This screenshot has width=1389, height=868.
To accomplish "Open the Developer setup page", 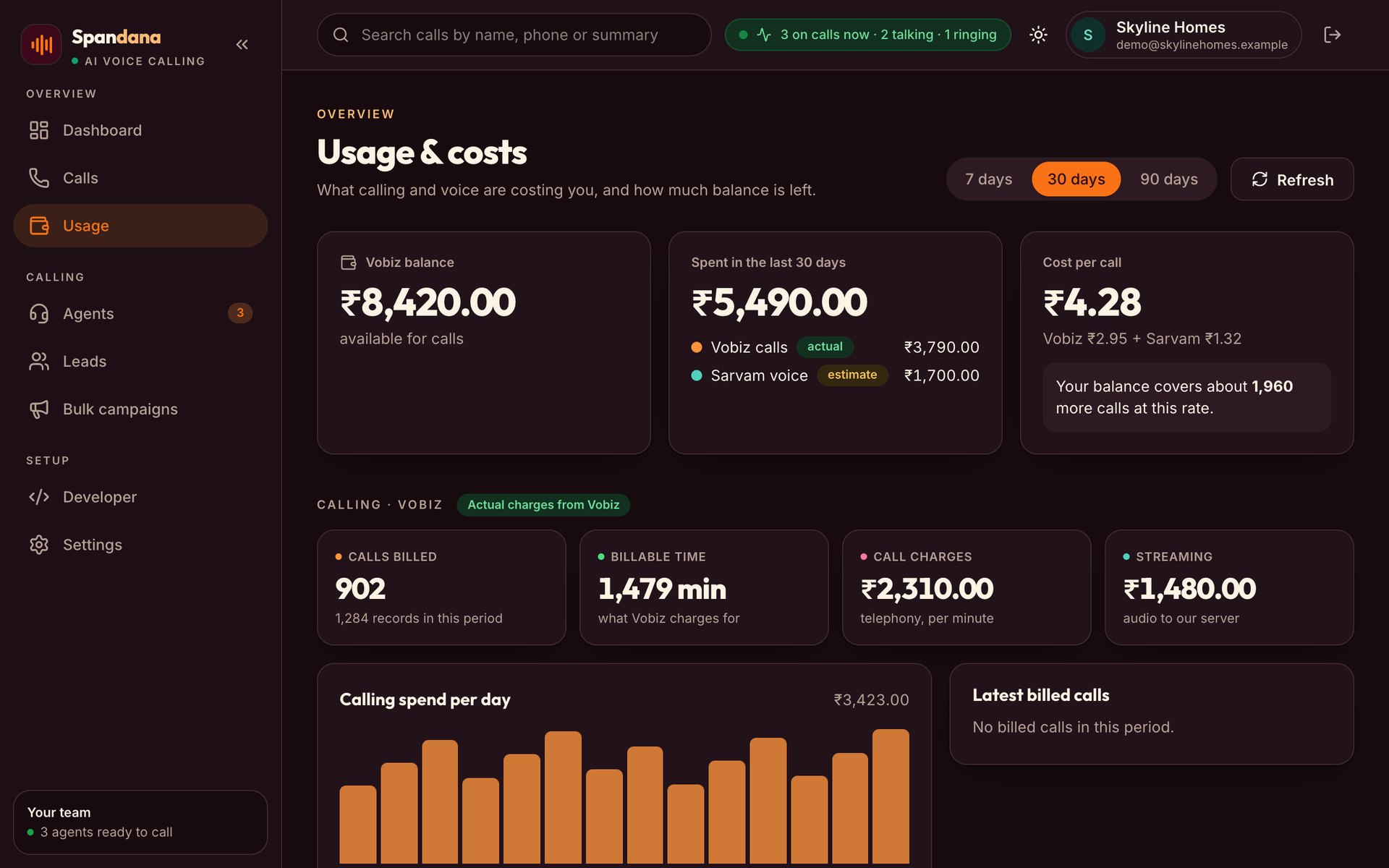I will click(x=140, y=497).
